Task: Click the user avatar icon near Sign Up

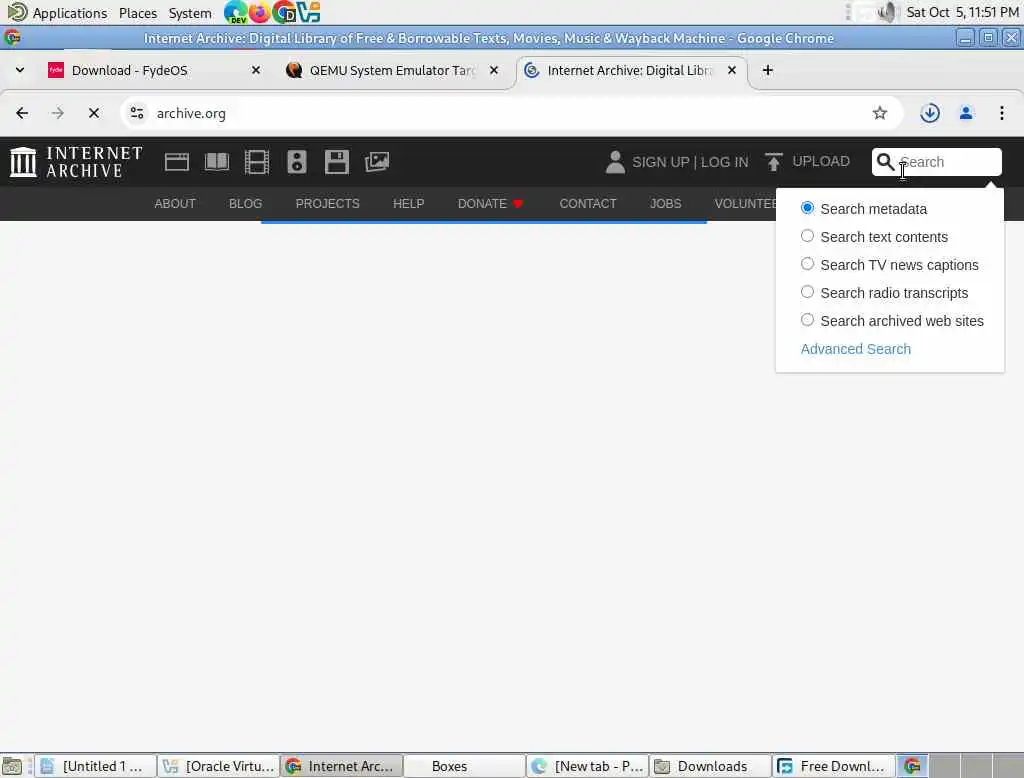Action: point(615,162)
